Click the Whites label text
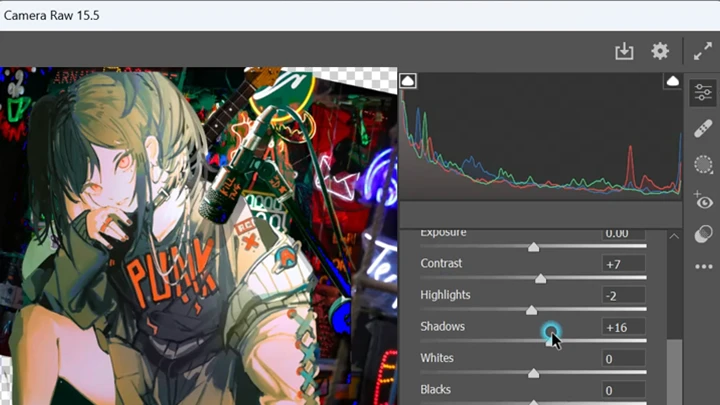This screenshot has width=720, height=405. (x=437, y=358)
